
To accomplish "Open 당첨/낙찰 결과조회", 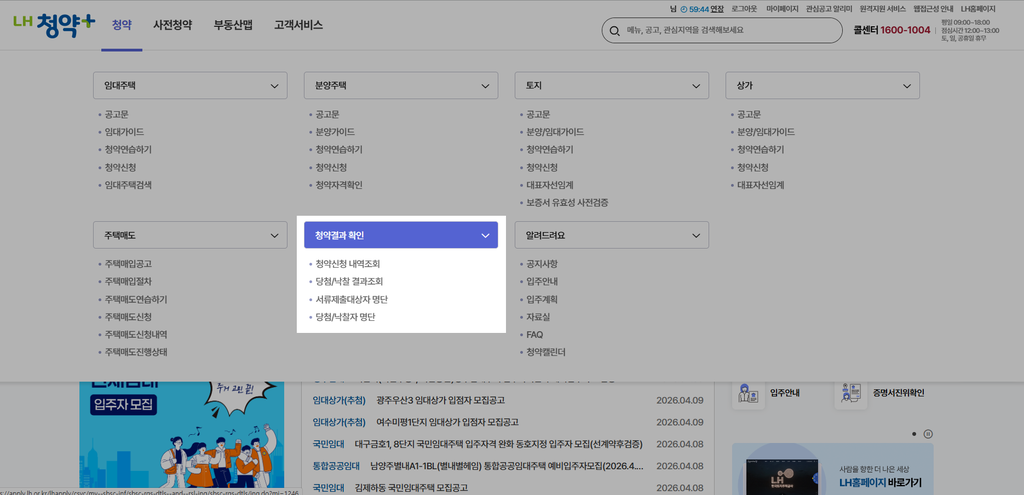I will (x=349, y=282).
